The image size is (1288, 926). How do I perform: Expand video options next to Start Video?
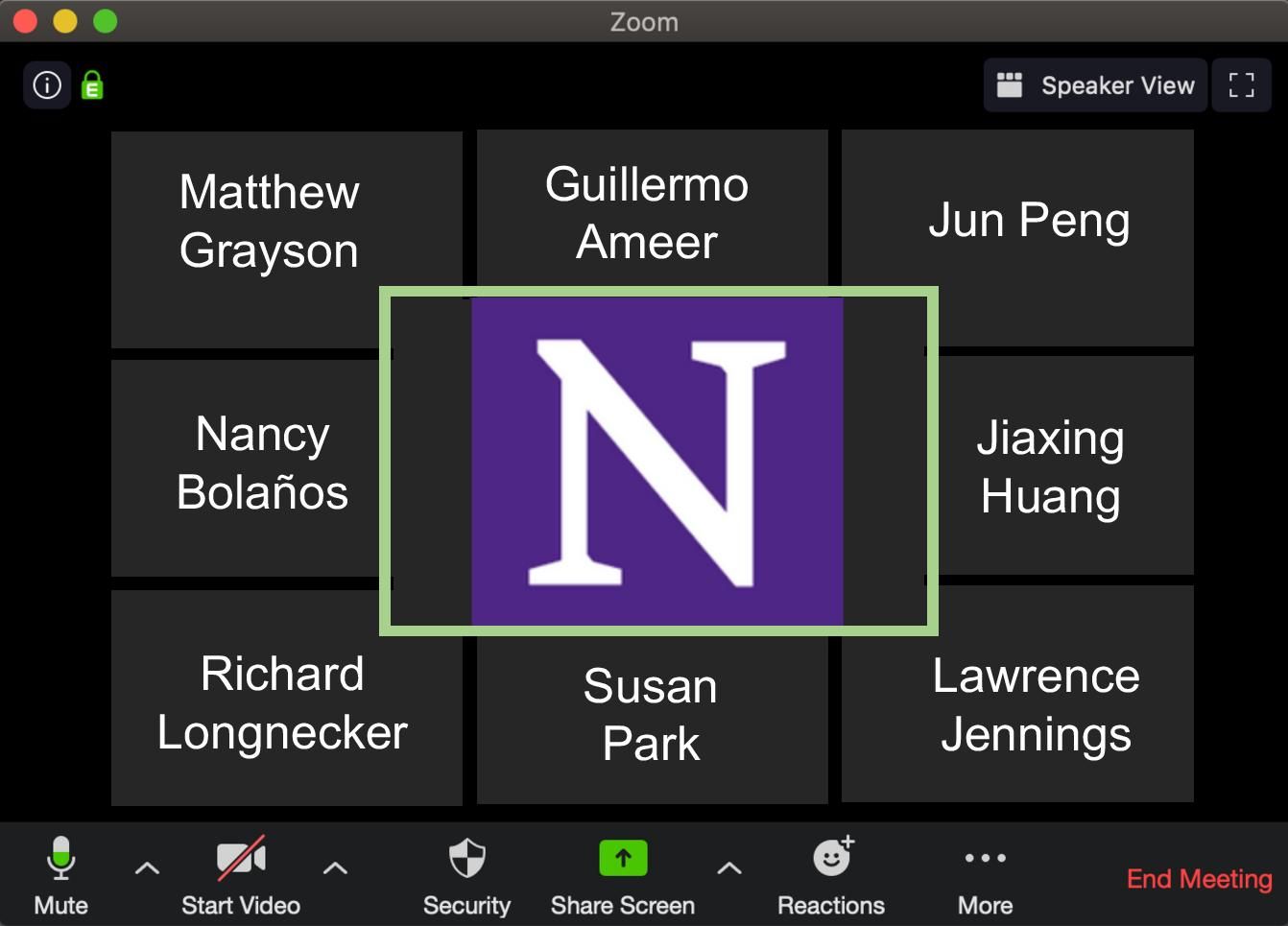[335, 868]
